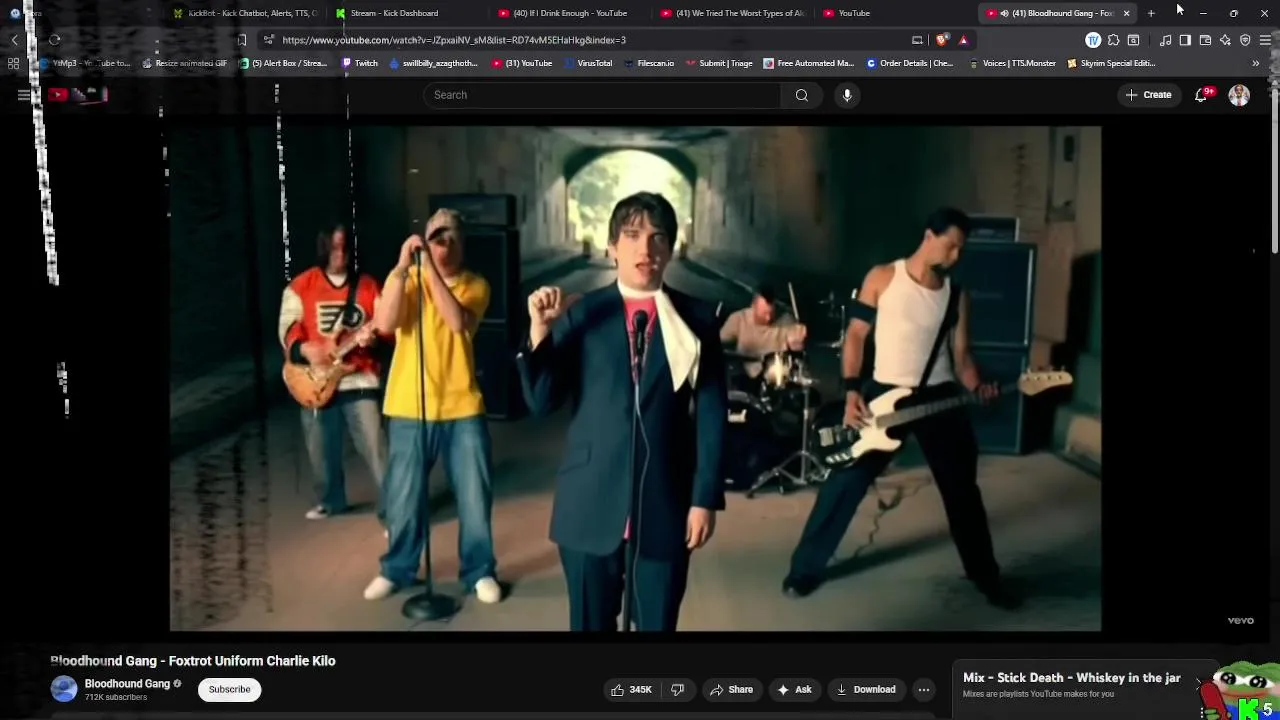Viewport: 1280px width, 720px height.
Task: Open Voices | TTS.Monster bookmark
Action: tap(1012, 63)
